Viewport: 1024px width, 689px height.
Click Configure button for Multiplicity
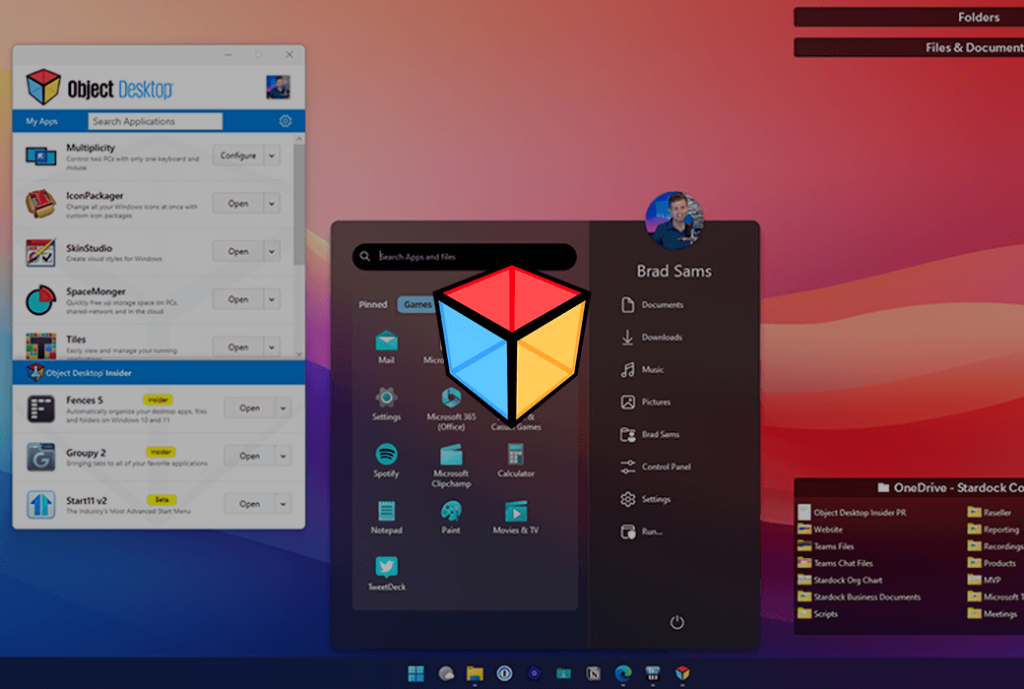pyautogui.click(x=238, y=155)
